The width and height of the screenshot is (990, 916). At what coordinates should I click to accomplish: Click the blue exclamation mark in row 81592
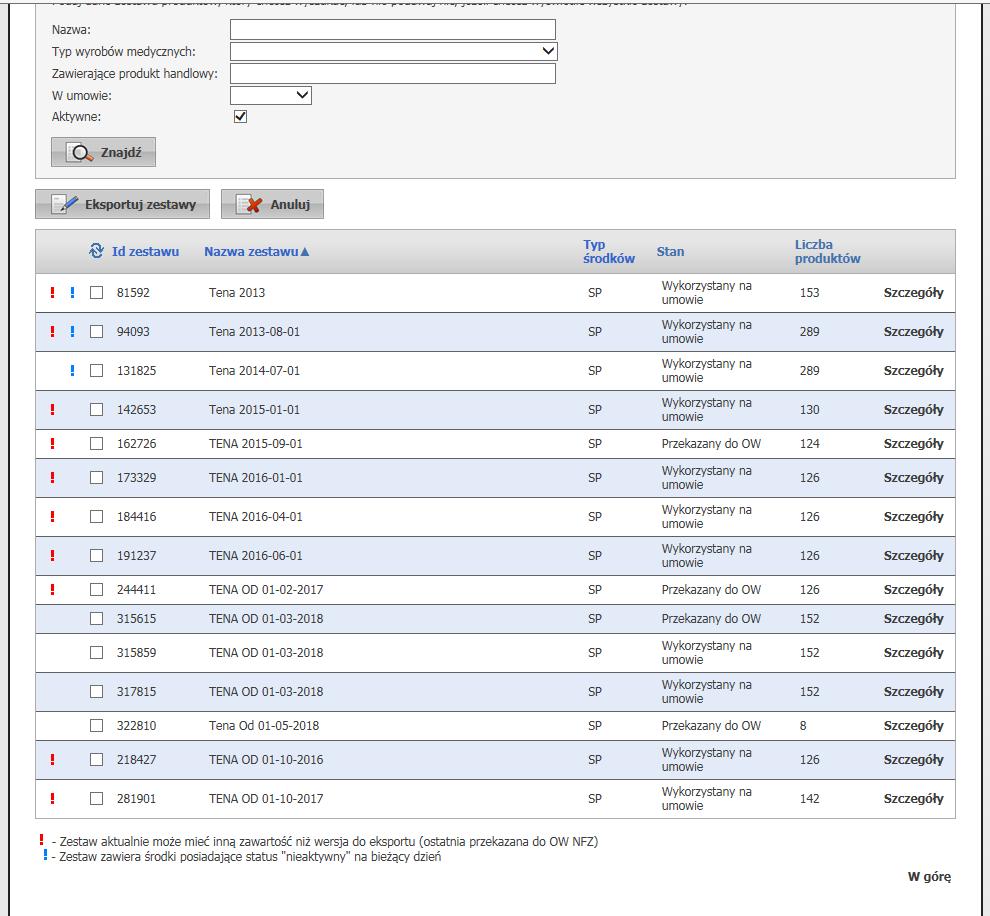click(73, 293)
